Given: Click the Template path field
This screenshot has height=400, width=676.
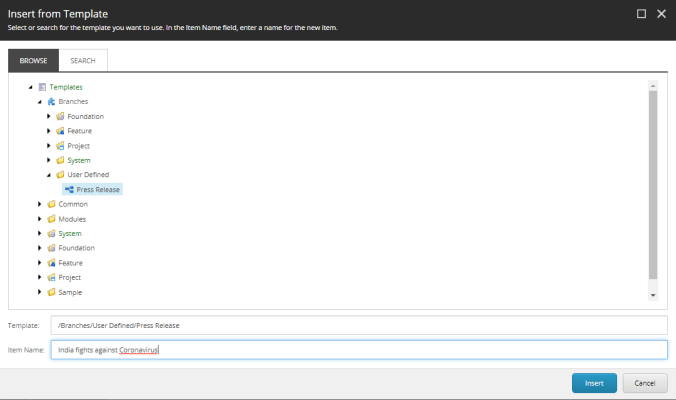Looking at the screenshot, I should point(358,325).
